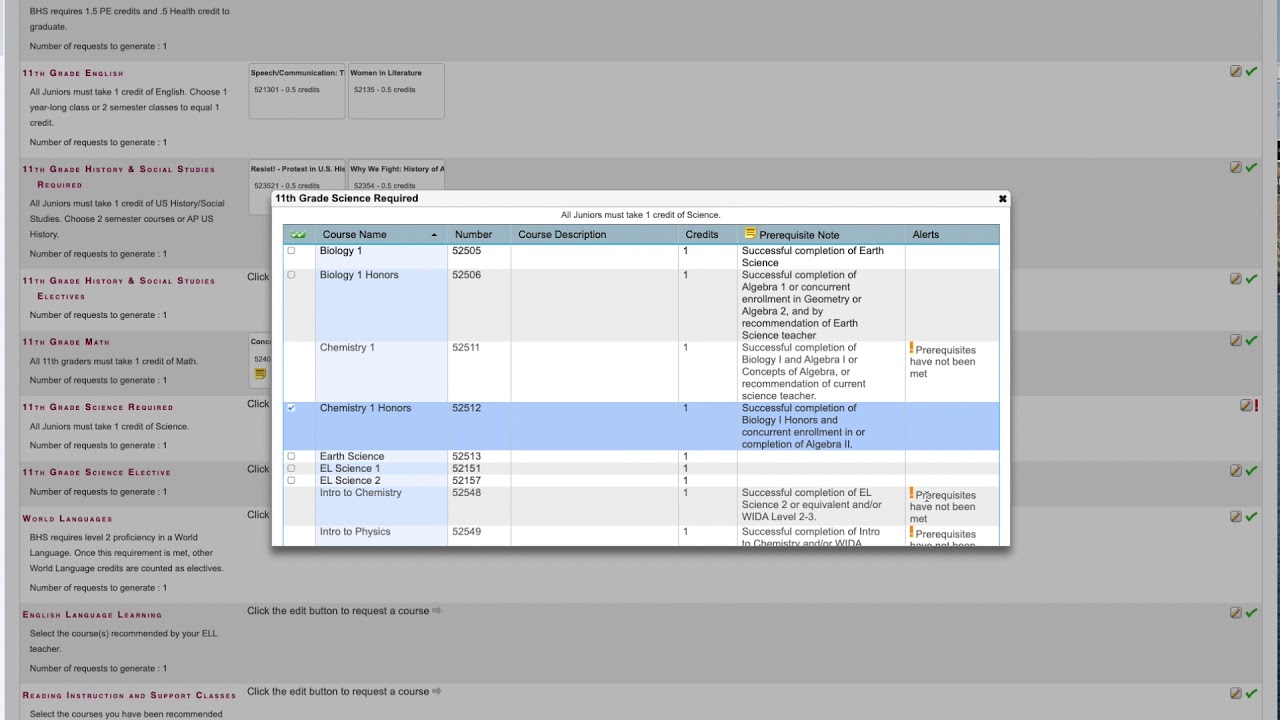Toggle the Course Name sort arrow
The width and height of the screenshot is (1280, 720).
tap(434, 235)
